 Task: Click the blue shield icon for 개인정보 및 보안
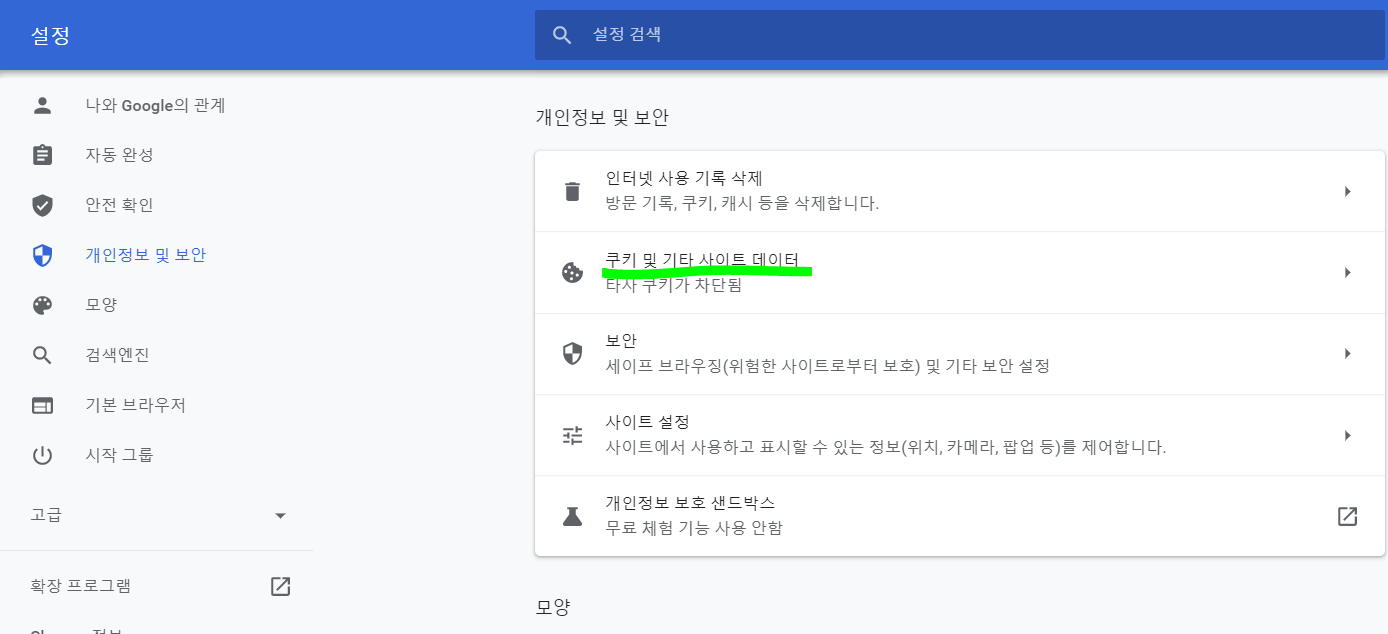coord(42,255)
